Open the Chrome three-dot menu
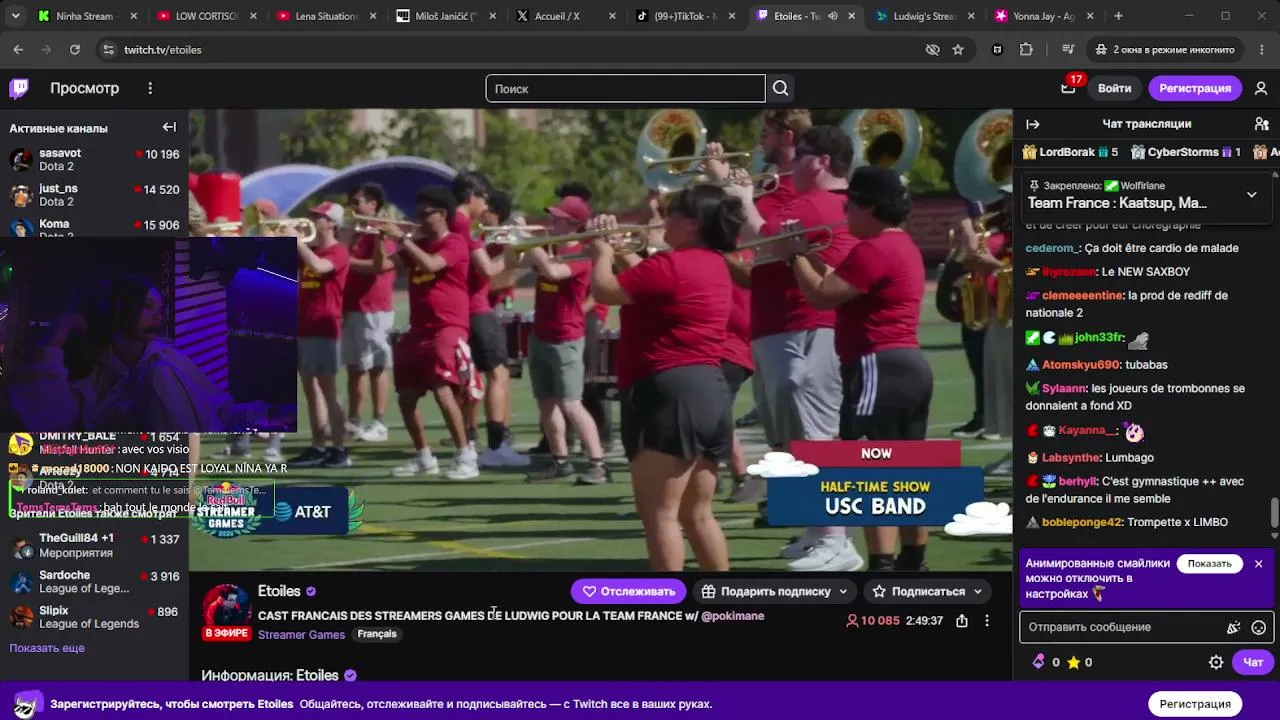The height and width of the screenshot is (720, 1280). [x=1261, y=50]
